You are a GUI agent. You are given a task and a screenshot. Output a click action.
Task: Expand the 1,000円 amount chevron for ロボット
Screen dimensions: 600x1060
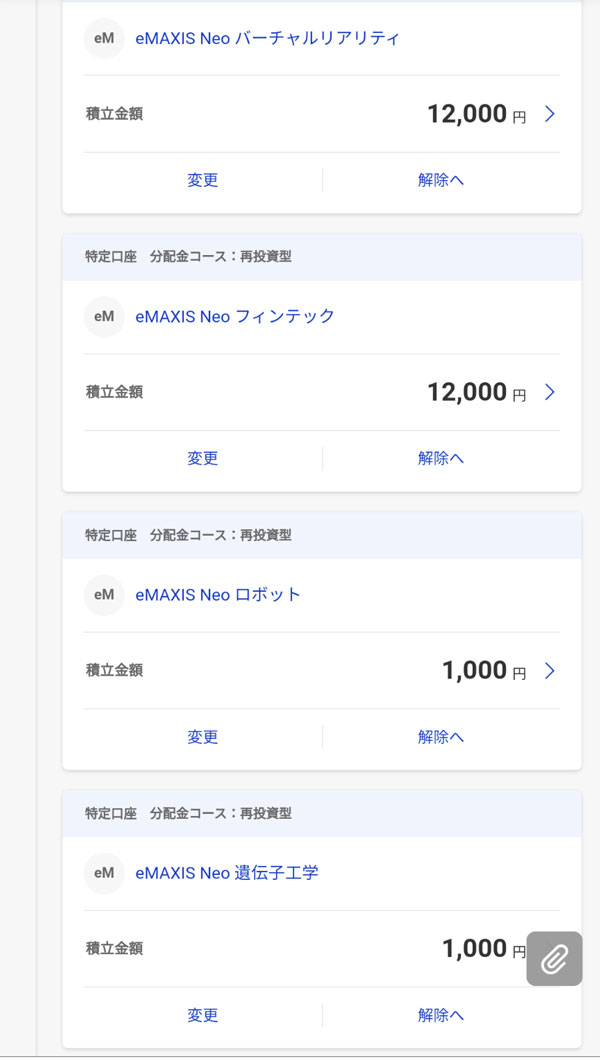click(x=549, y=671)
